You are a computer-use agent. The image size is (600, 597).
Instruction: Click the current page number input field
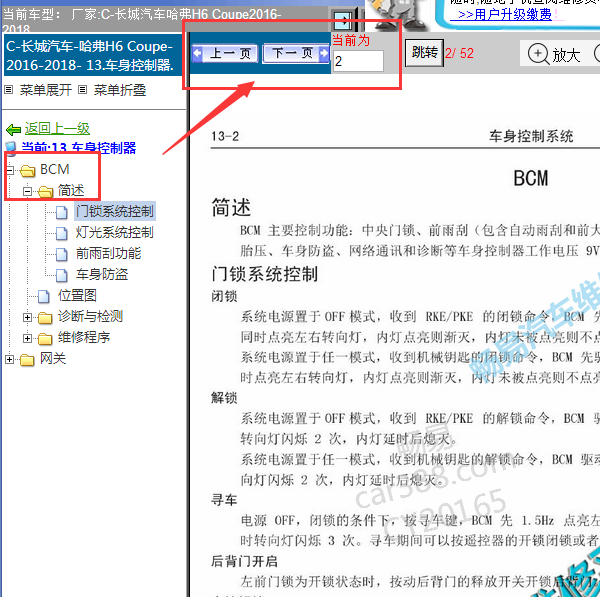(x=358, y=61)
